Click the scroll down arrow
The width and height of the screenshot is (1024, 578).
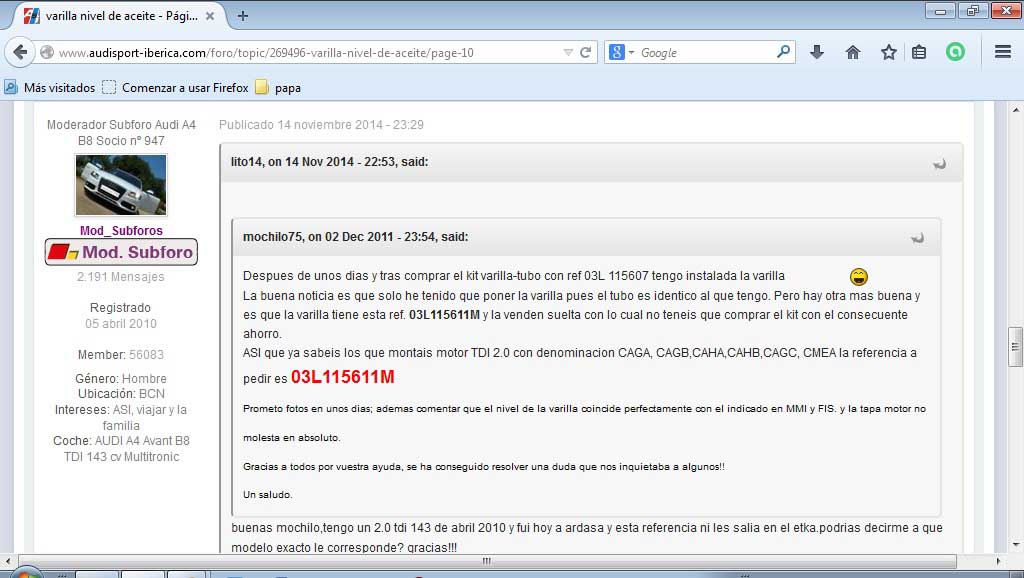(x=1015, y=544)
